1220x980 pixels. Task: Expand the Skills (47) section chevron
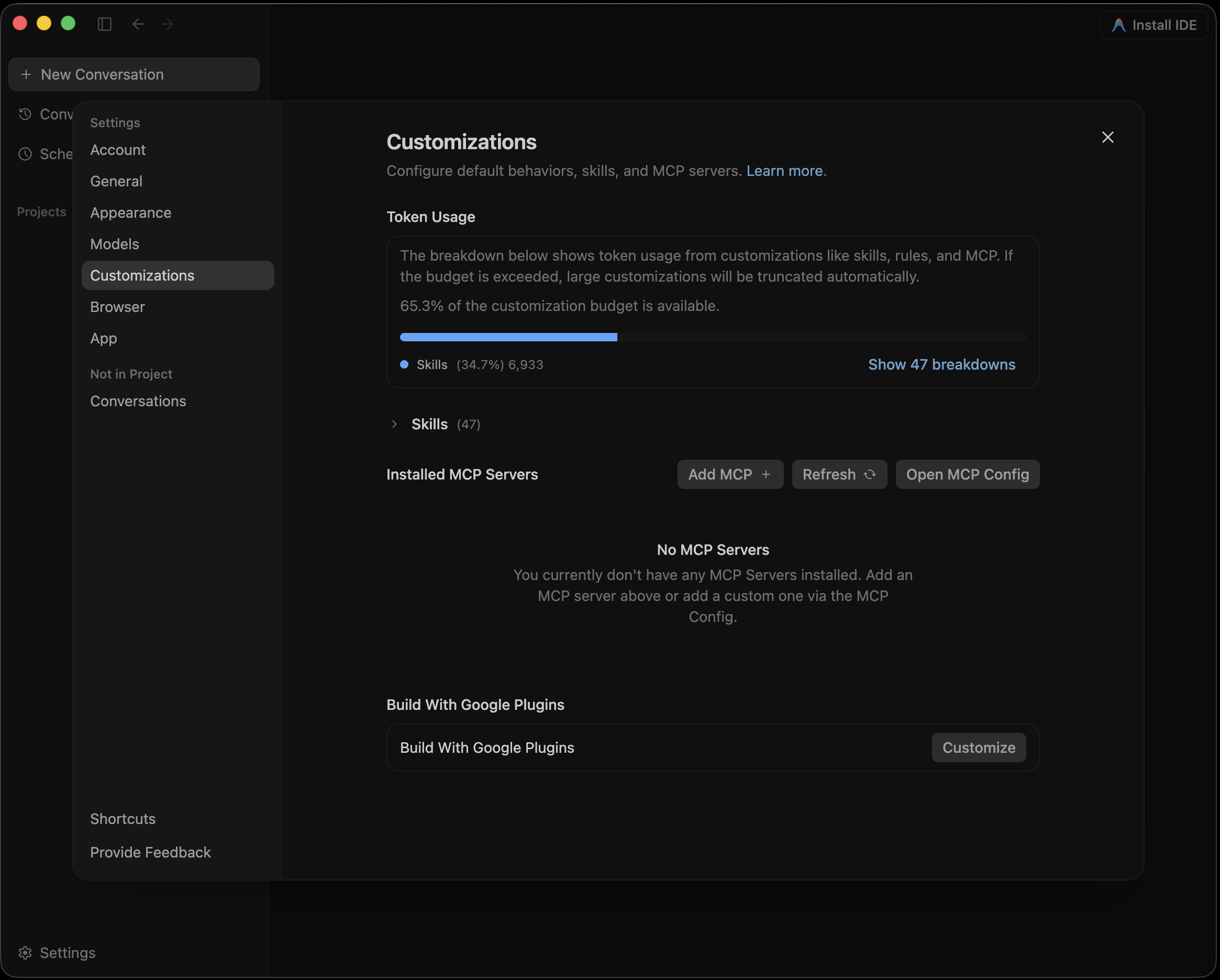394,425
